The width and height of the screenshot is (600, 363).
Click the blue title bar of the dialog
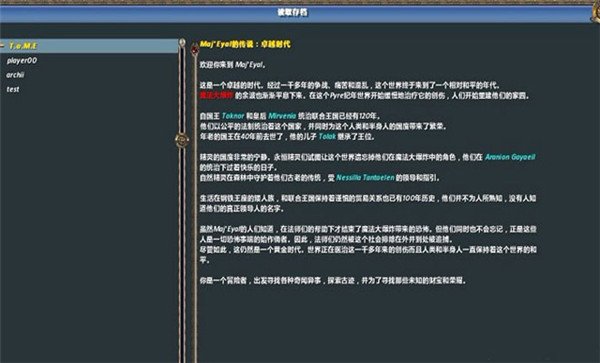pos(295,14)
